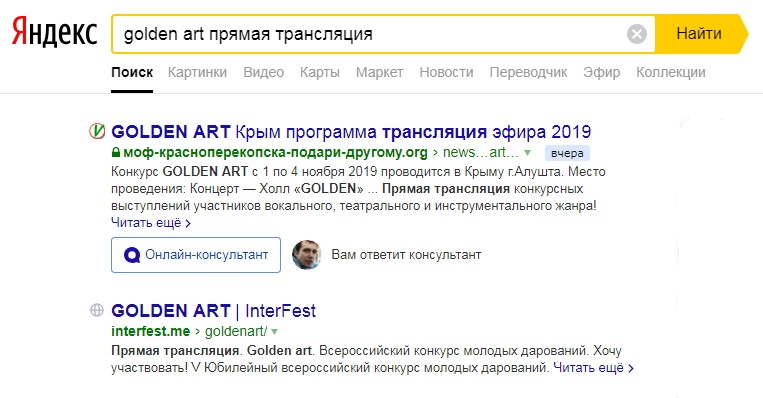This screenshot has width=763, height=398.
Task: Expand the dropdown arrow next to news…art…
Action: 527,153
